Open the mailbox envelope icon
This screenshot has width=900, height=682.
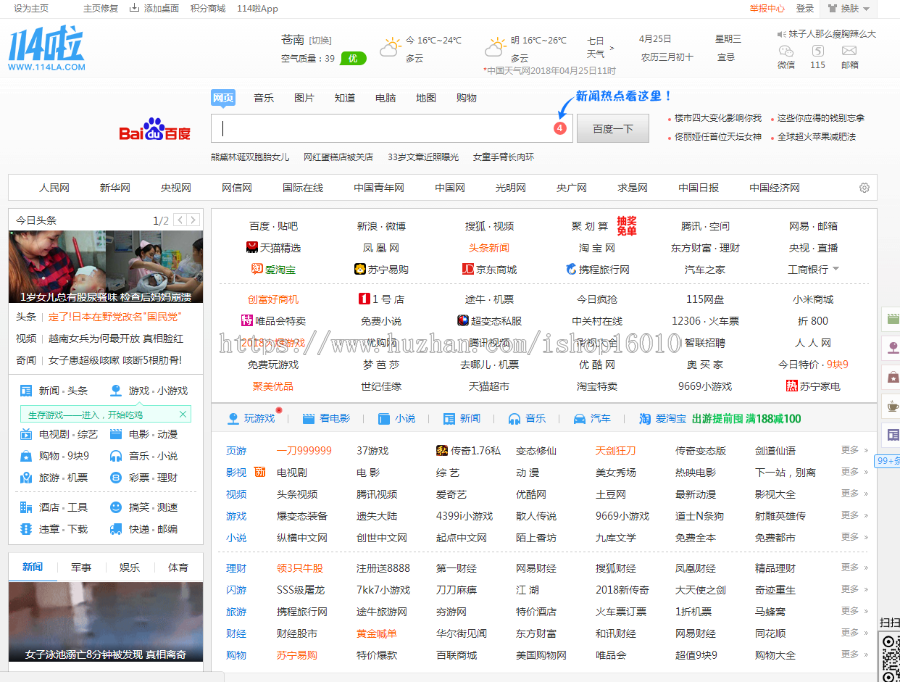[849, 51]
